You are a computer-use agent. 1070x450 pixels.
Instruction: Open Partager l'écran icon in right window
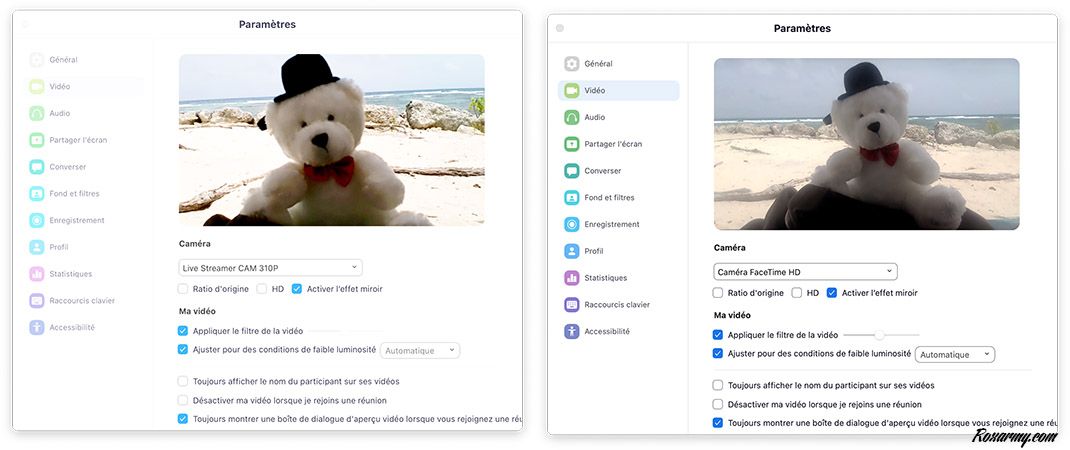(x=572, y=144)
